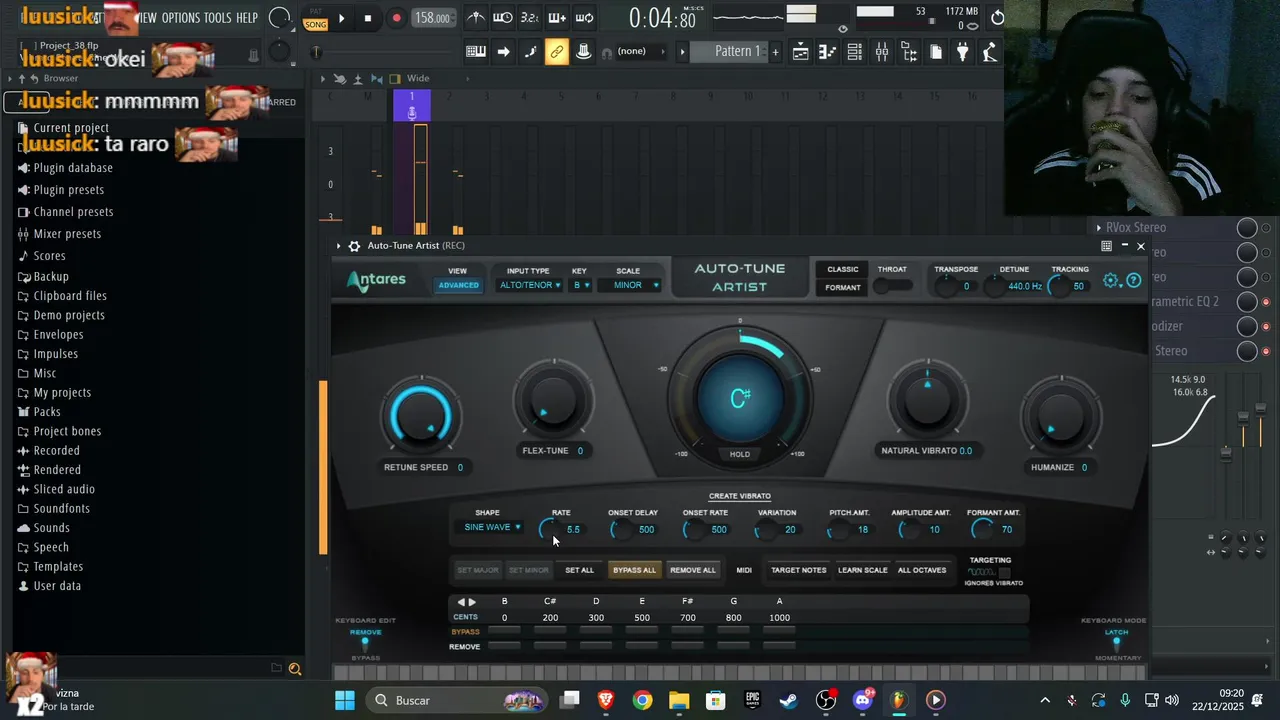The height and width of the screenshot is (720, 1280).
Task: Open the INPUT TYPE Alto/Tenor dropdown
Action: 530,285
